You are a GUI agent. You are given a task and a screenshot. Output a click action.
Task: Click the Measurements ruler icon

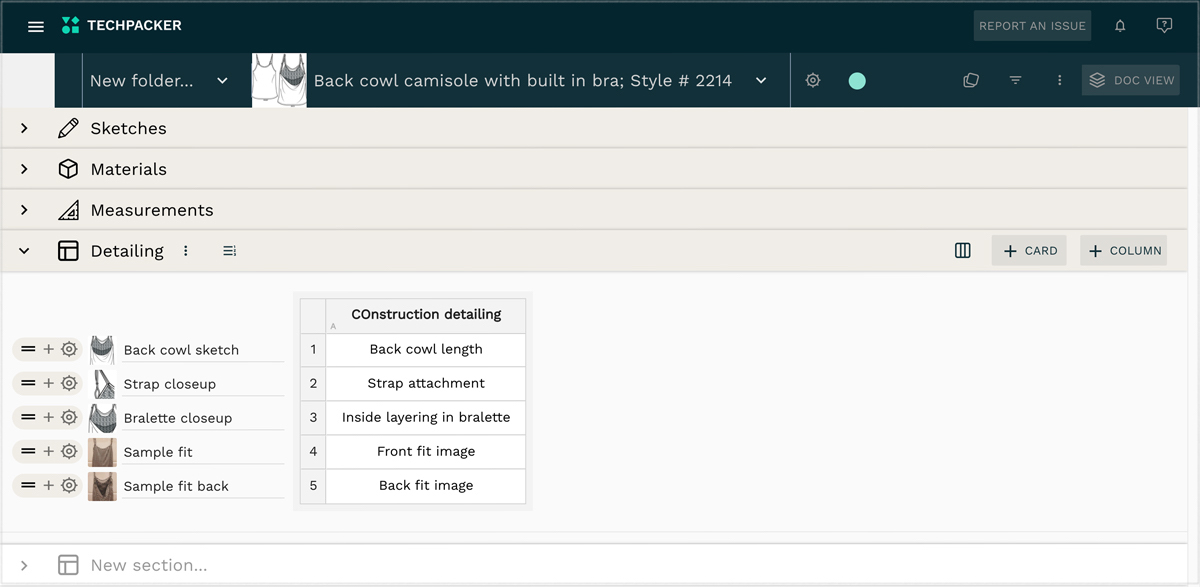[x=68, y=210]
